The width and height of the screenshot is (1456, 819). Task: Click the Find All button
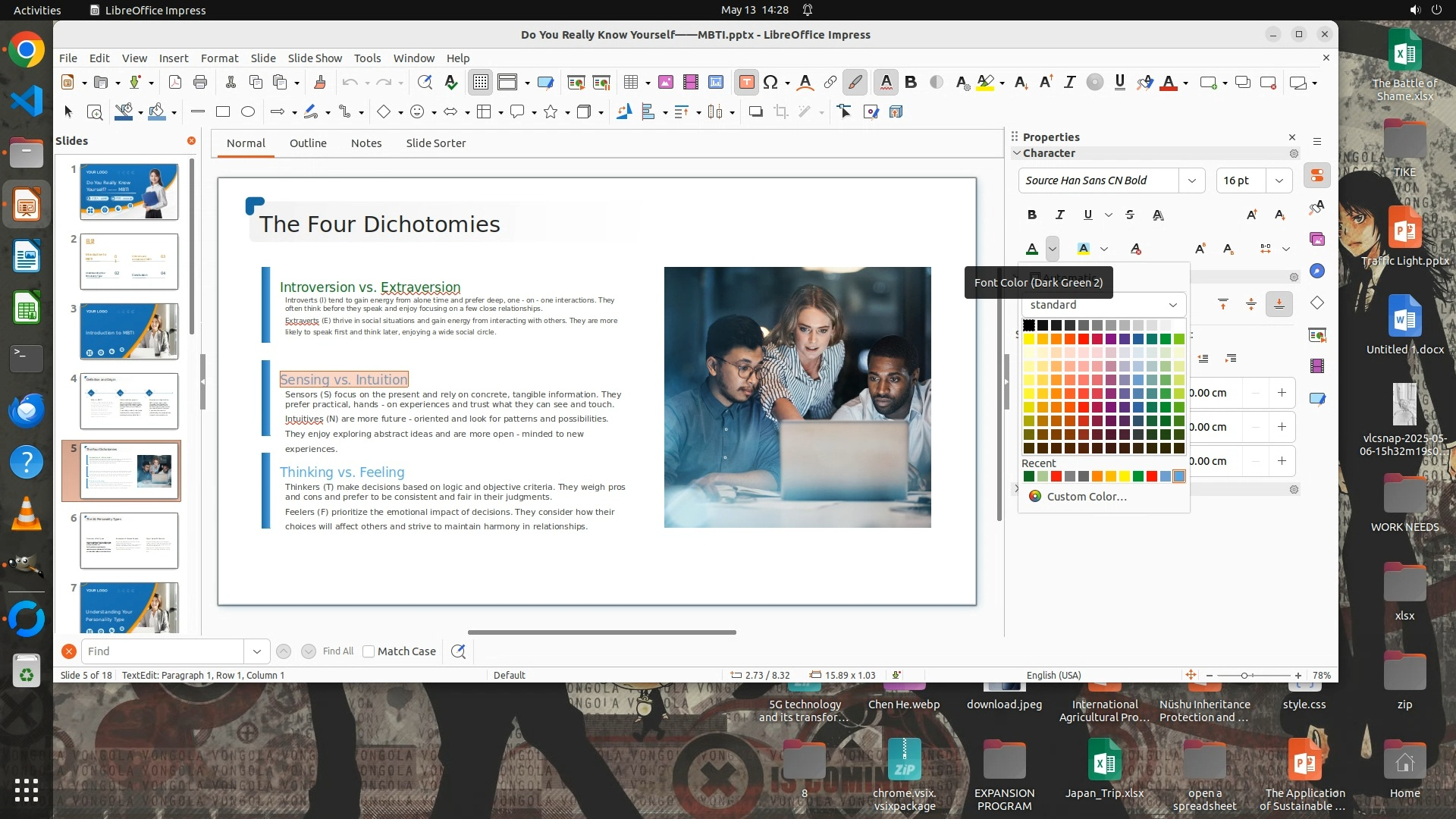pos(337,651)
